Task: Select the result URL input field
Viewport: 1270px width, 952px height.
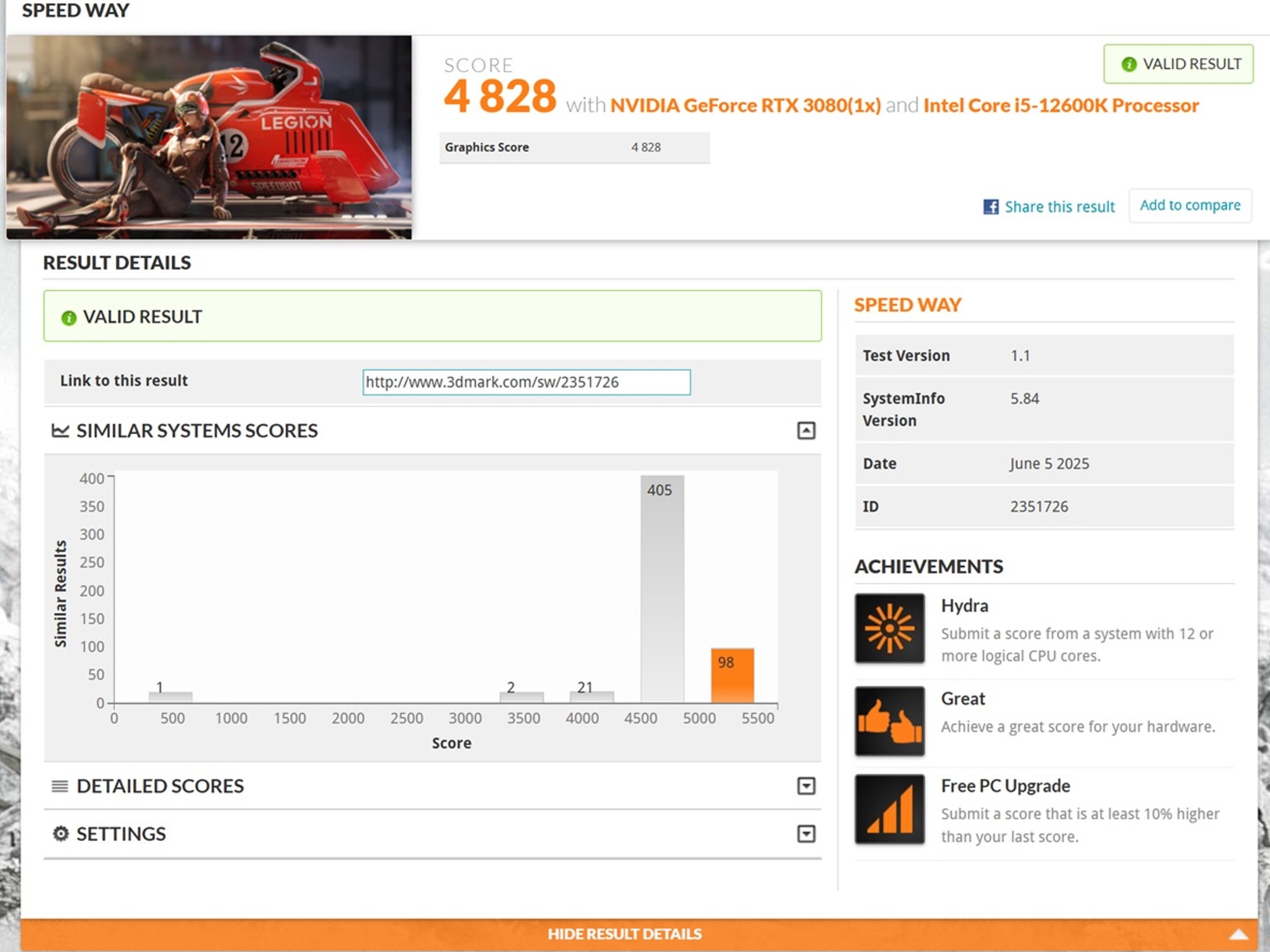Action: [526, 382]
